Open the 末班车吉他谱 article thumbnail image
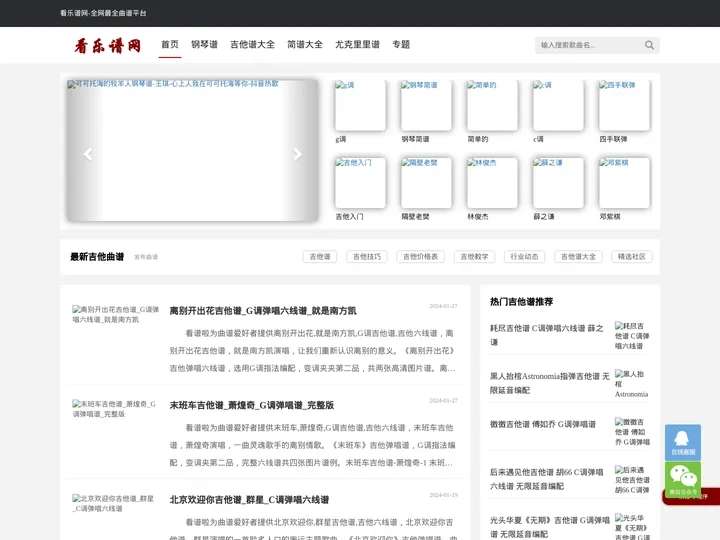The width and height of the screenshot is (720, 540). tap(115, 409)
